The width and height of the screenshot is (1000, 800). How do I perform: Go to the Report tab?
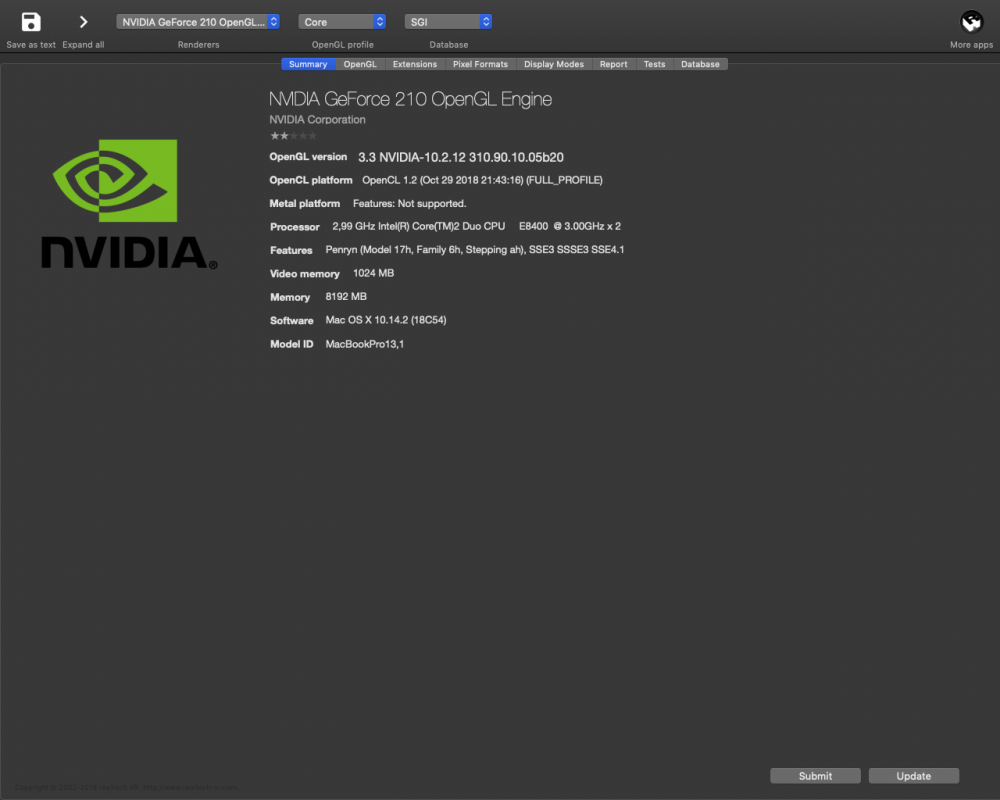[614, 64]
